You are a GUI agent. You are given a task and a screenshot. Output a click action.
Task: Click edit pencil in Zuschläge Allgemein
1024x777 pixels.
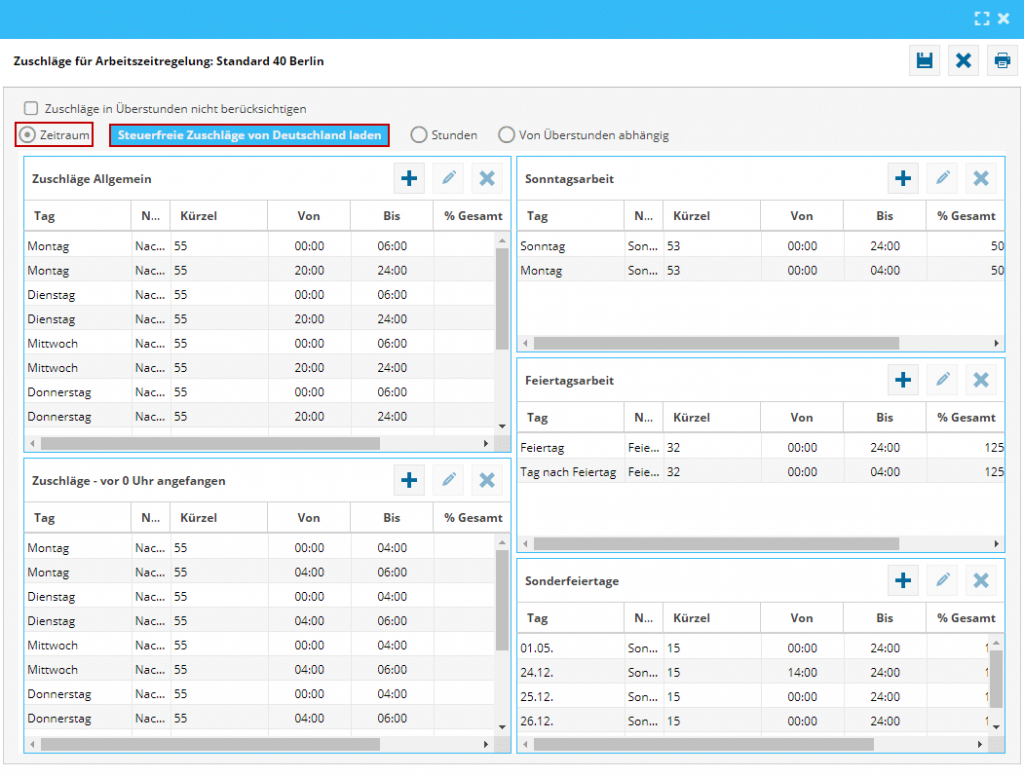click(x=449, y=179)
